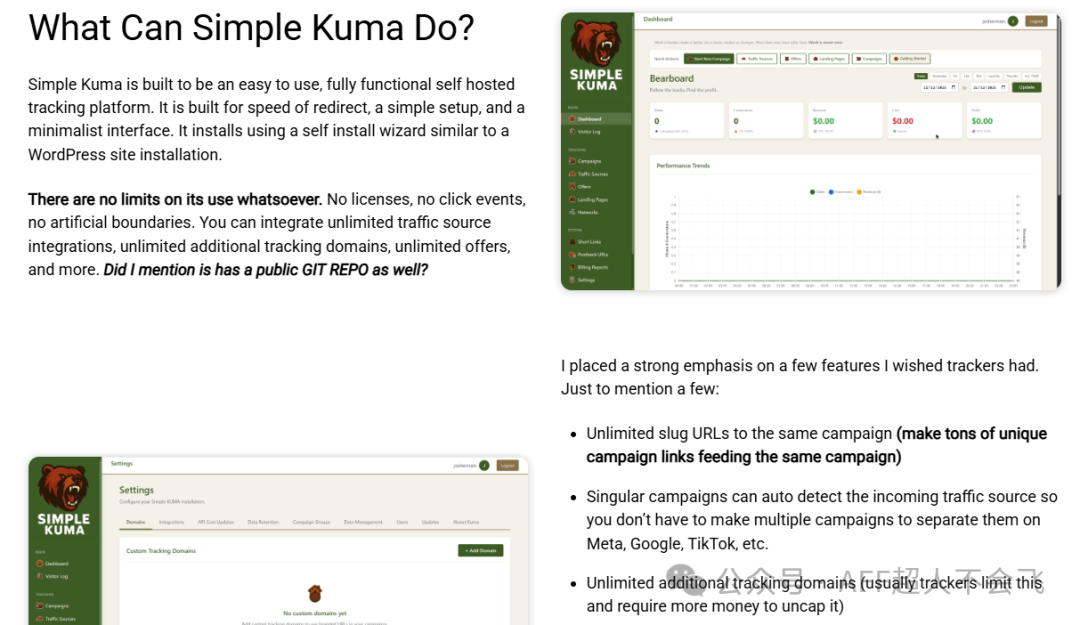
Task: Click the end date input field
Action: coord(989,88)
